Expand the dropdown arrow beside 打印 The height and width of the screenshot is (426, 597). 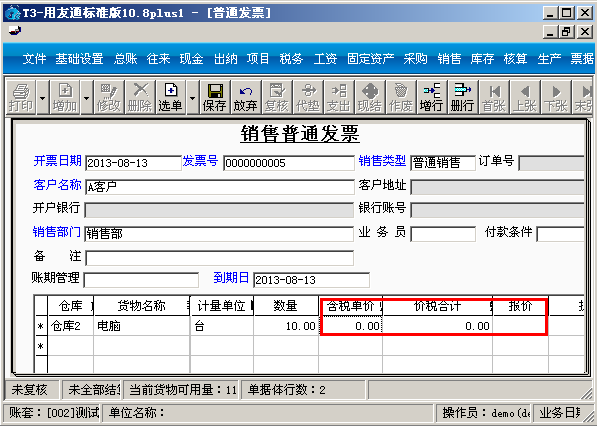(x=43, y=97)
